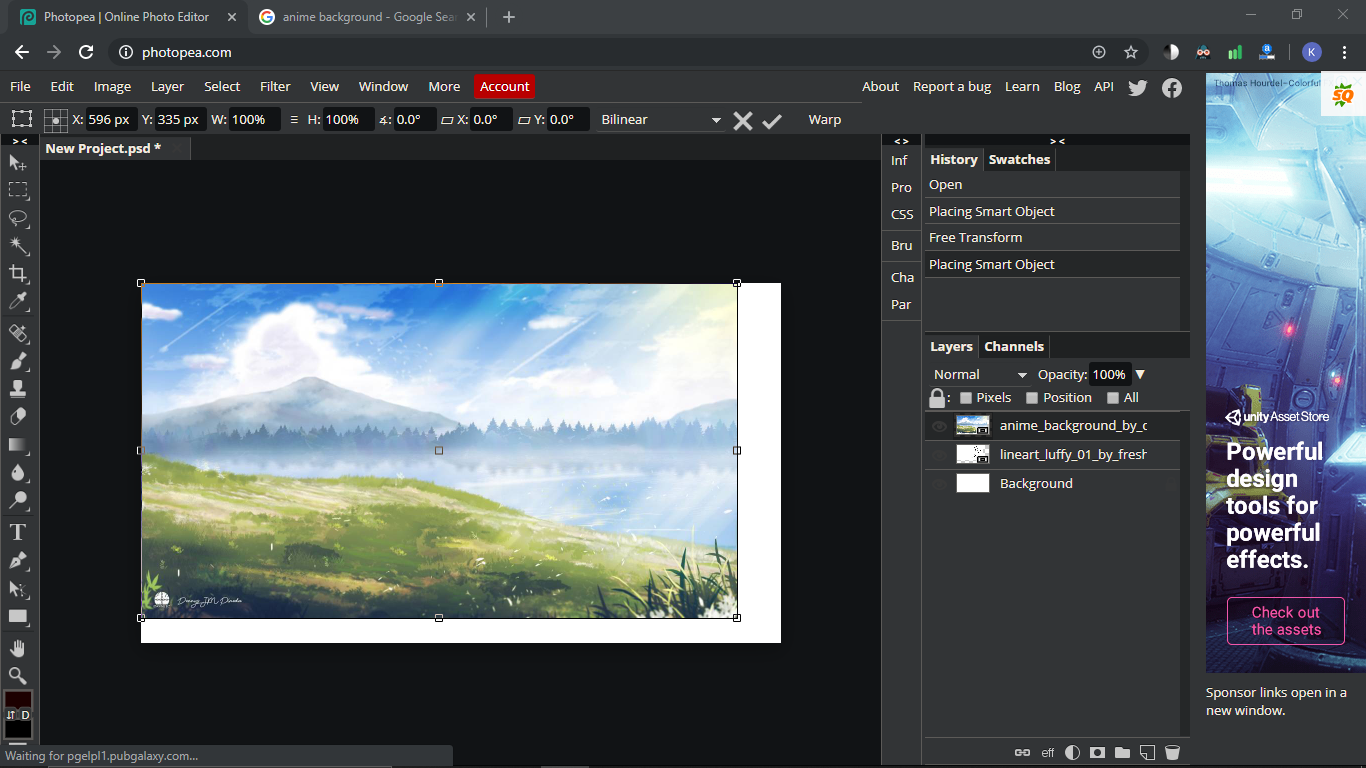The height and width of the screenshot is (768, 1366).
Task: Select the Path Select tool
Action: (x=18, y=589)
